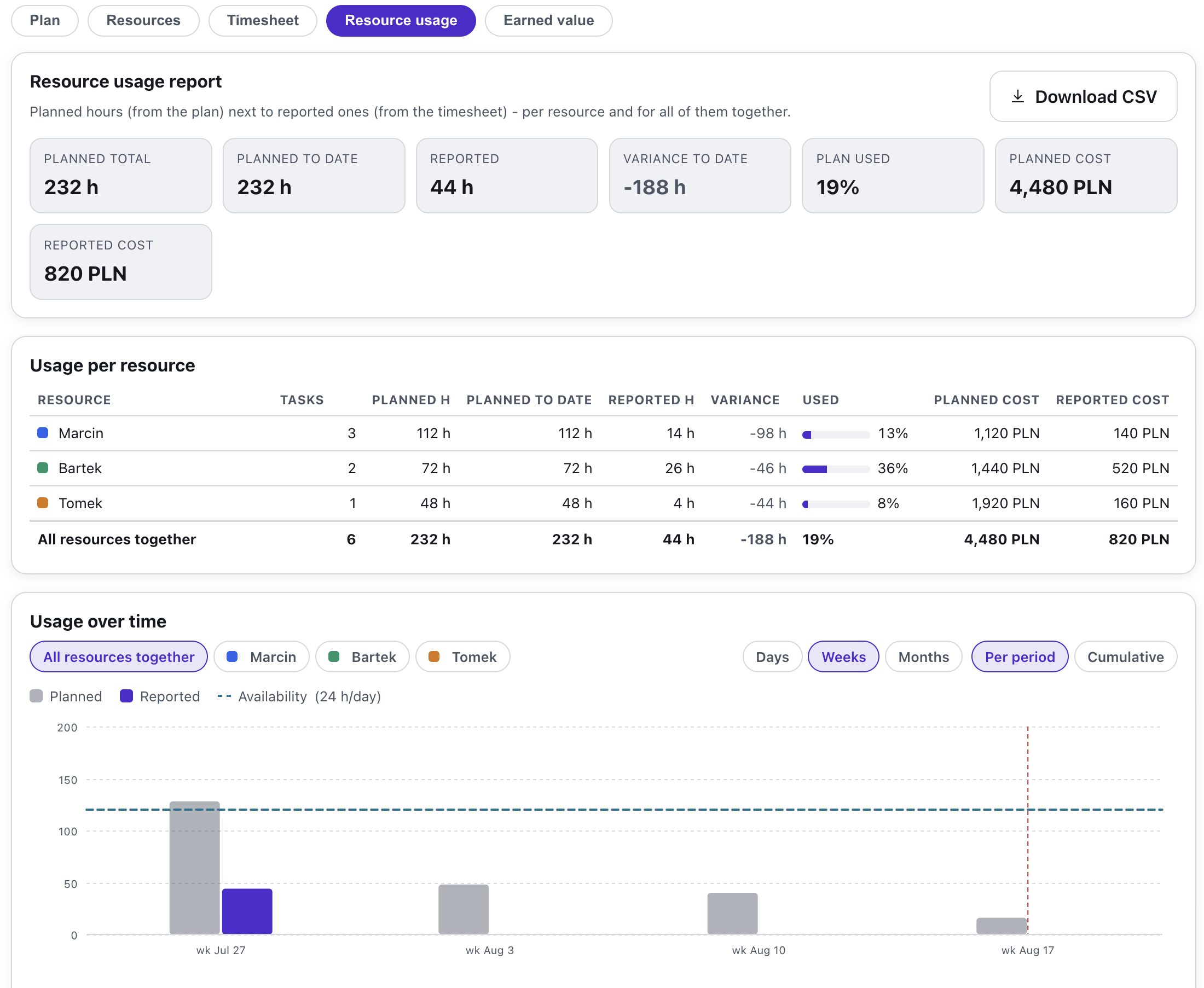Click the purple reported bar for wk Jul 27

(x=247, y=911)
